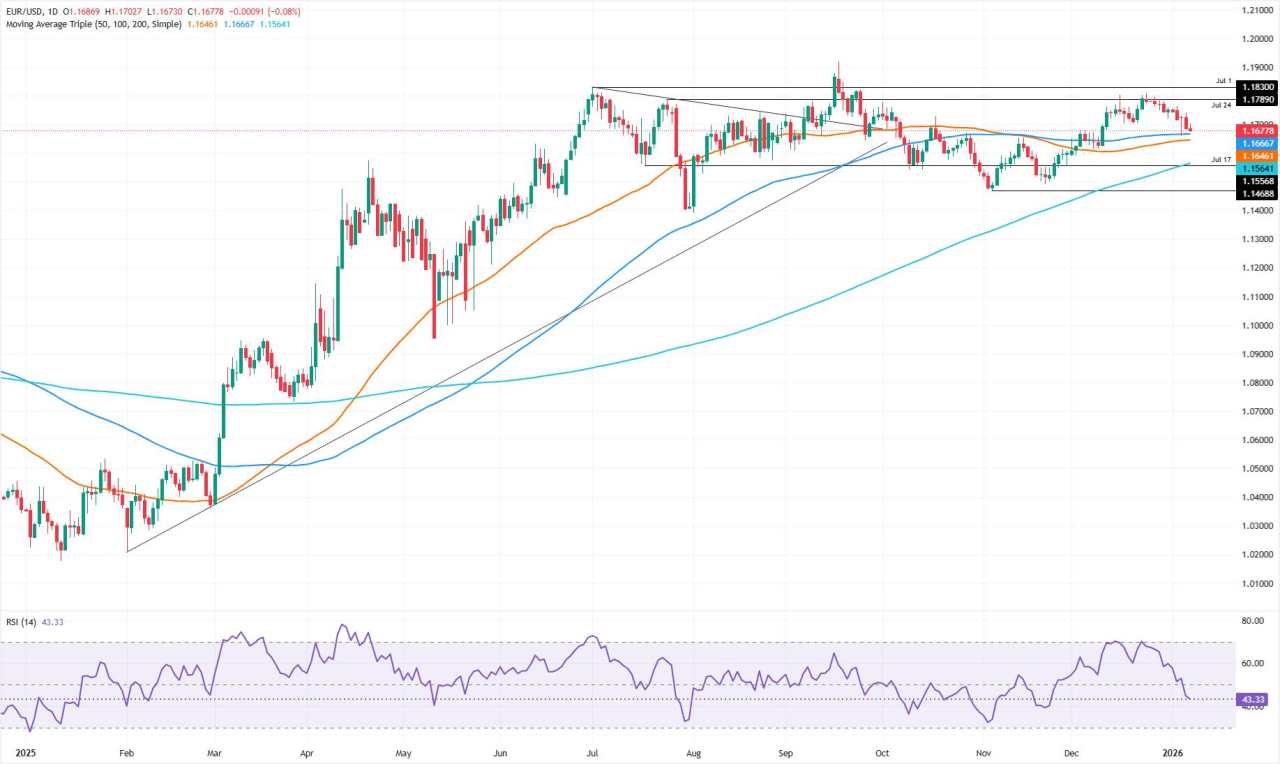Image resolution: width=1280 pixels, height=764 pixels.
Task: Click the 2026 label on the time axis
Action: click(x=1171, y=753)
